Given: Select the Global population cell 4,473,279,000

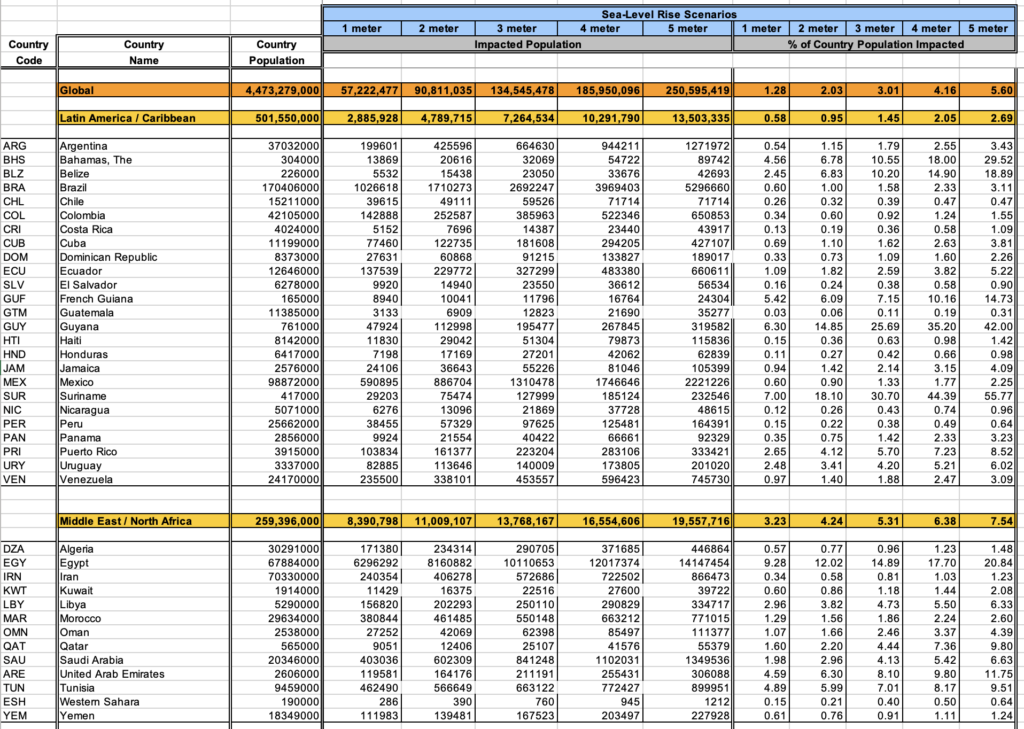Looking at the screenshot, I should point(276,90).
